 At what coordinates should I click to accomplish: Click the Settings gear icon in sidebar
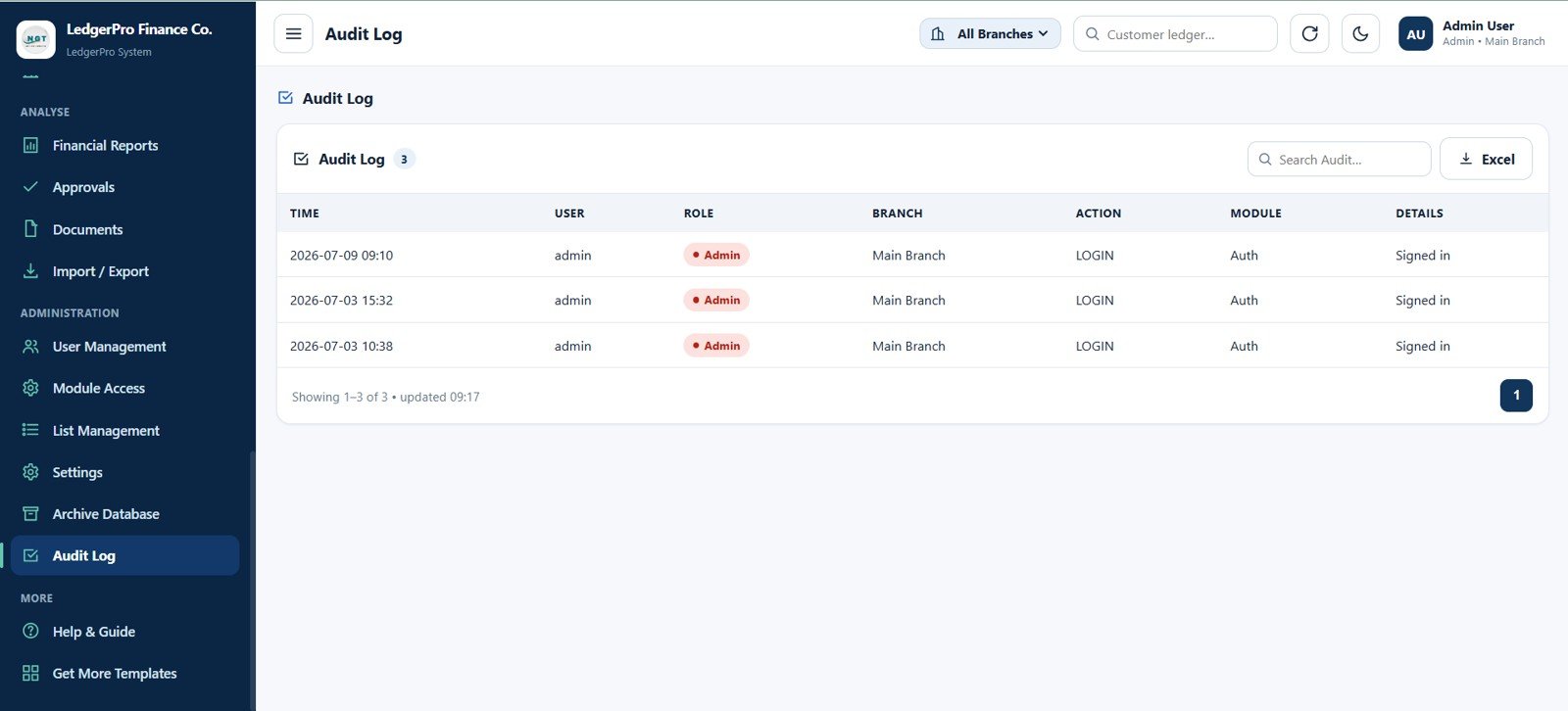pos(30,472)
